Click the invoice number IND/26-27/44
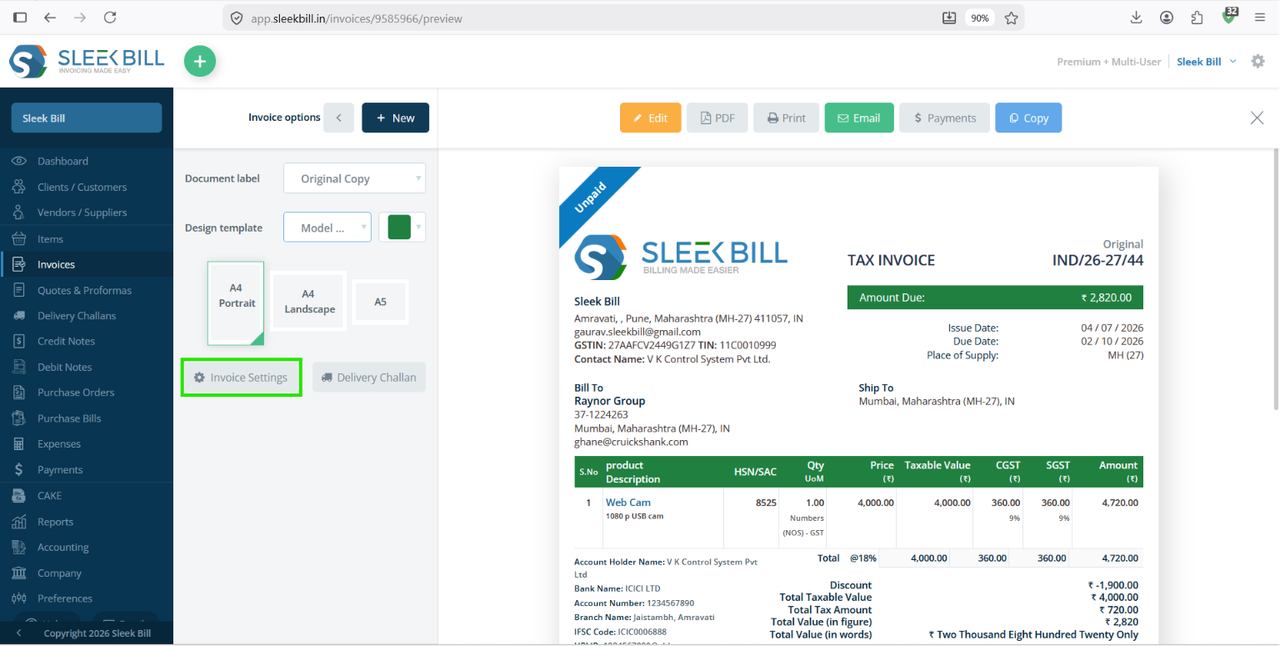This screenshot has height=646, width=1280. [x=1097, y=260]
